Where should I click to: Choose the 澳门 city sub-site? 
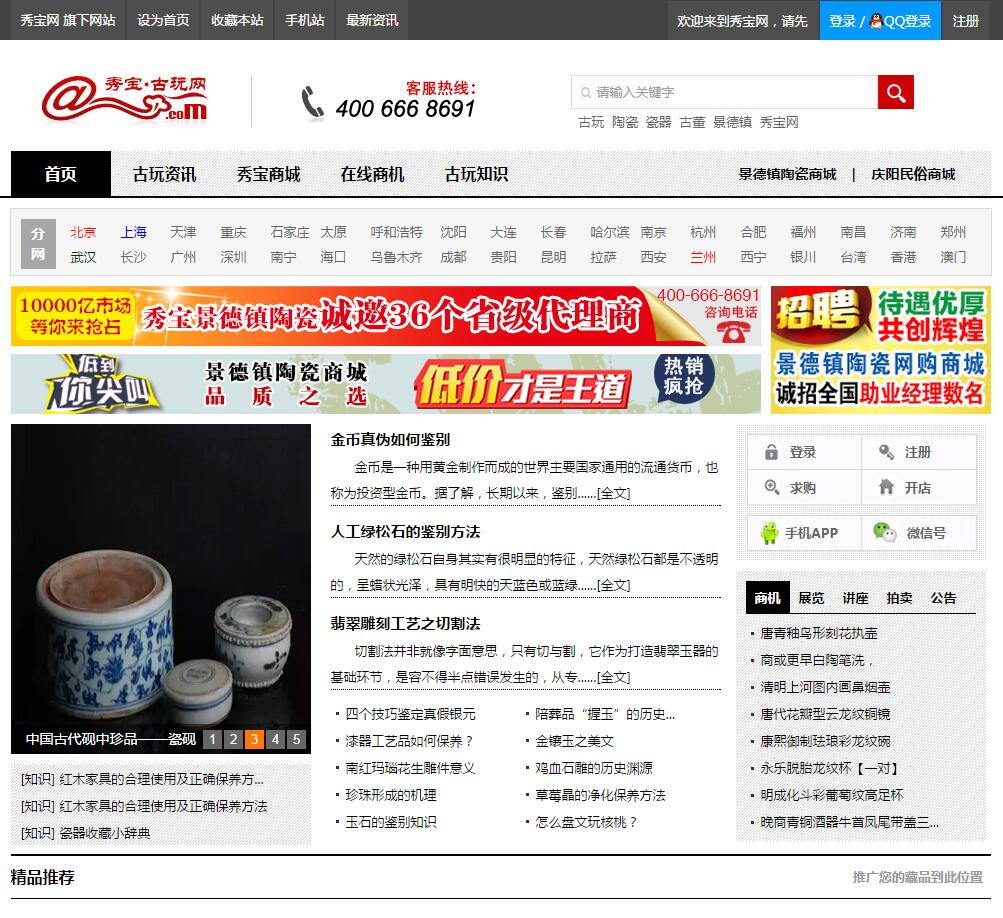(x=953, y=257)
